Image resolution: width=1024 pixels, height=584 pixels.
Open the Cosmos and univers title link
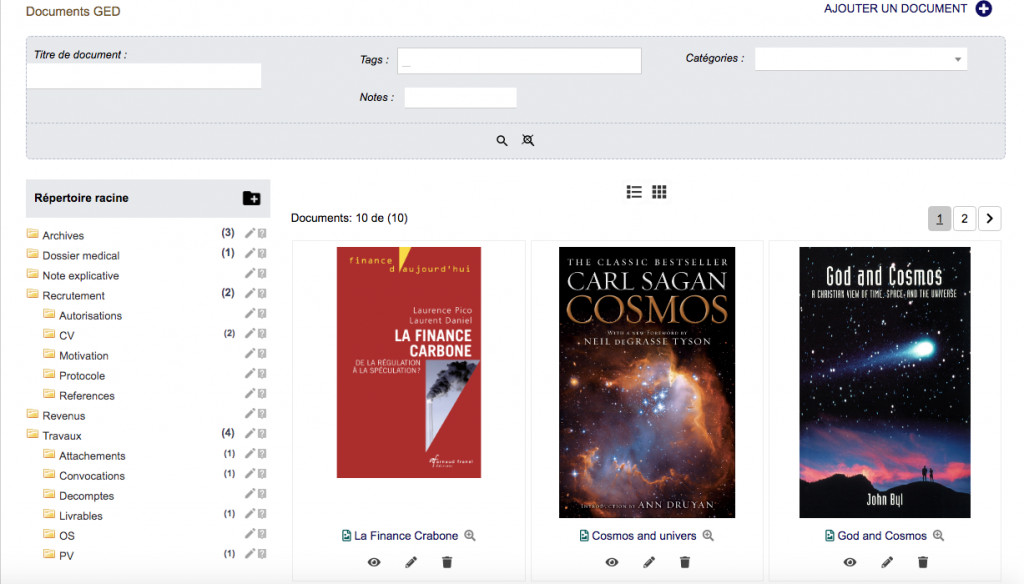[644, 536]
